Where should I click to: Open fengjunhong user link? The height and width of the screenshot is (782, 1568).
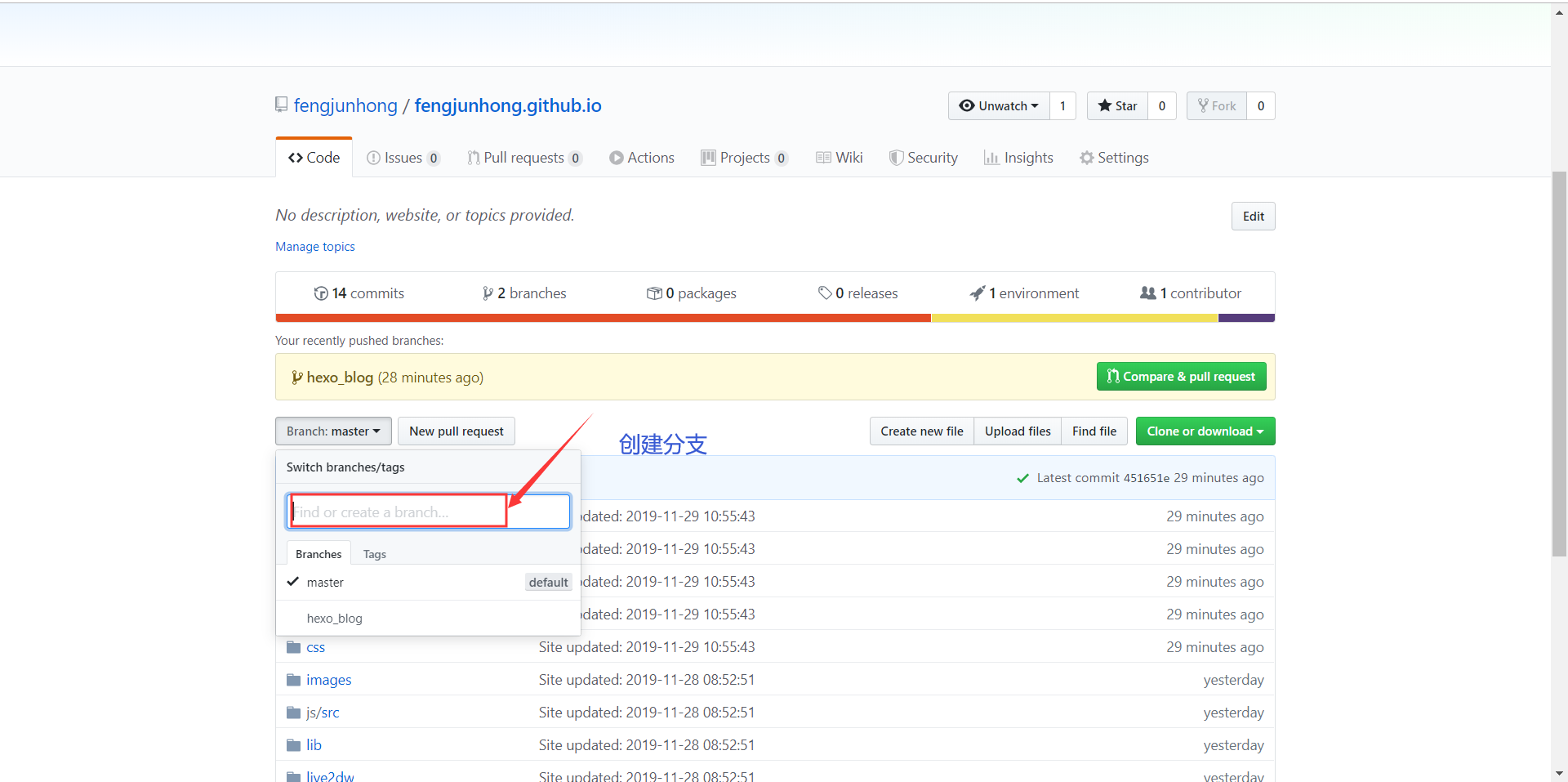345,105
